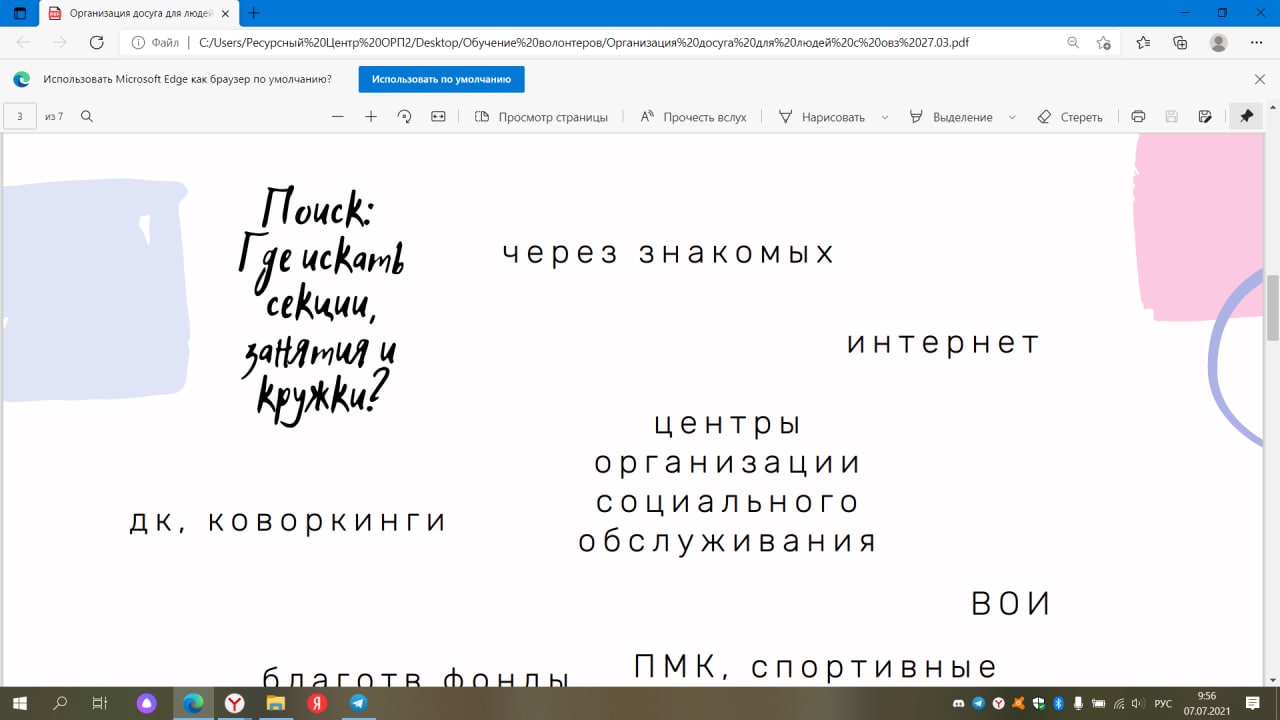Image resolution: width=1280 pixels, height=720 pixels.
Task: Open the volume control
Action: pyautogui.click(x=1138, y=704)
